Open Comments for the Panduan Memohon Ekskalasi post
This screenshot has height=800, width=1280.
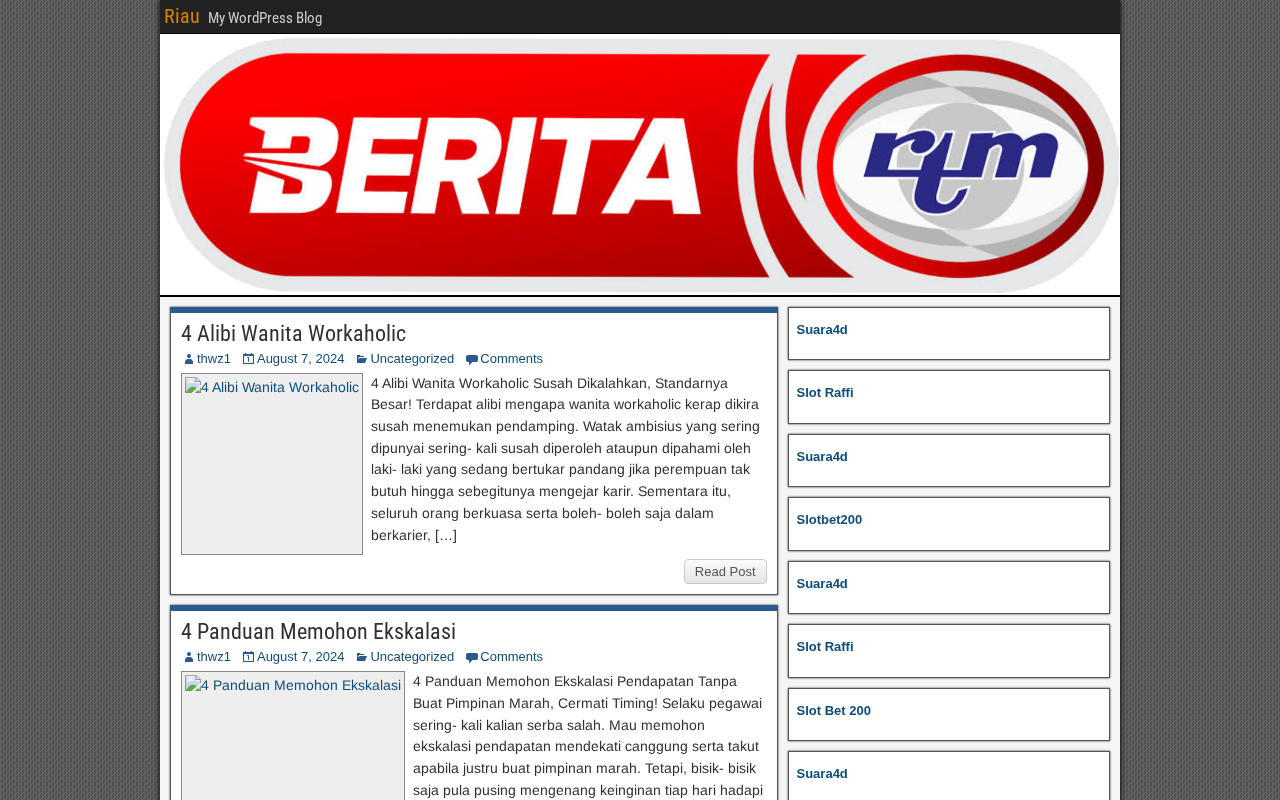tap(512, 657)
